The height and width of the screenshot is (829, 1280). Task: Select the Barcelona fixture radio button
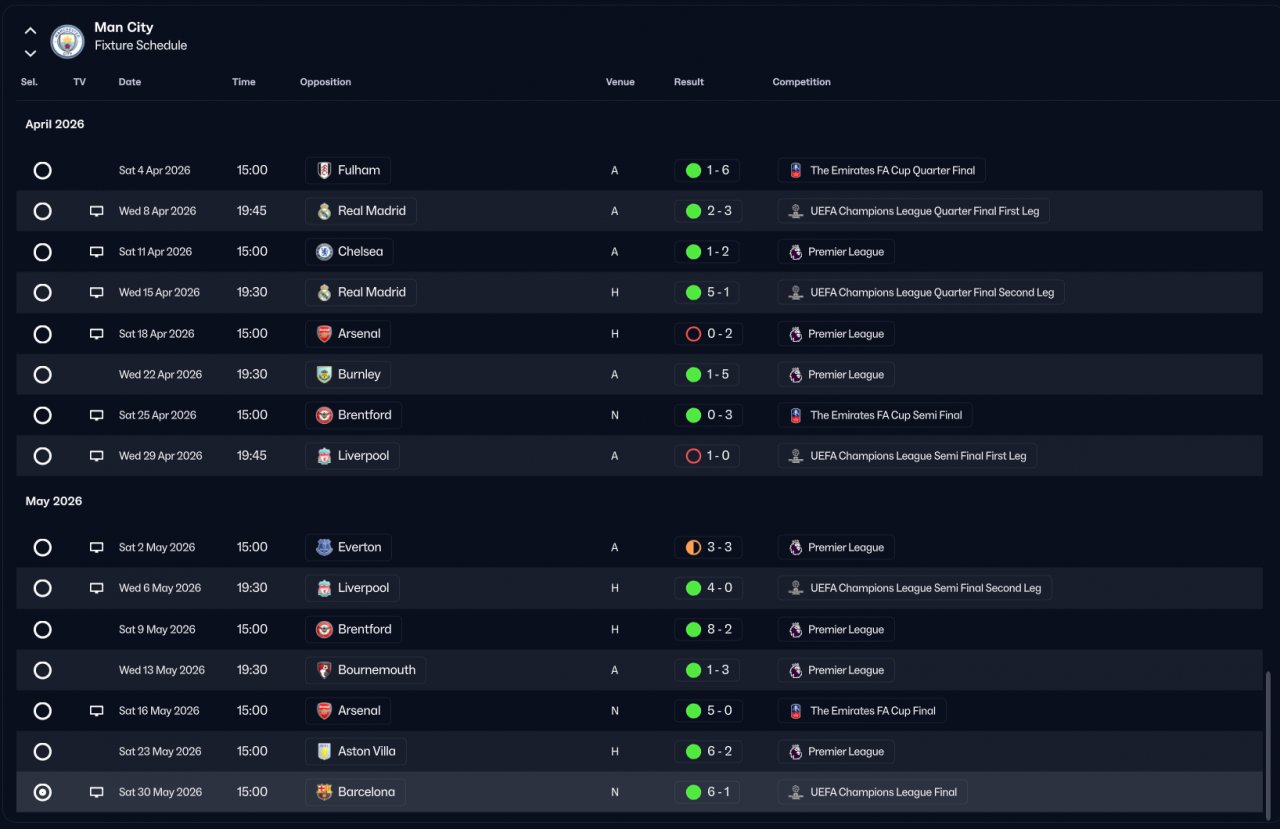coord(42,792)
